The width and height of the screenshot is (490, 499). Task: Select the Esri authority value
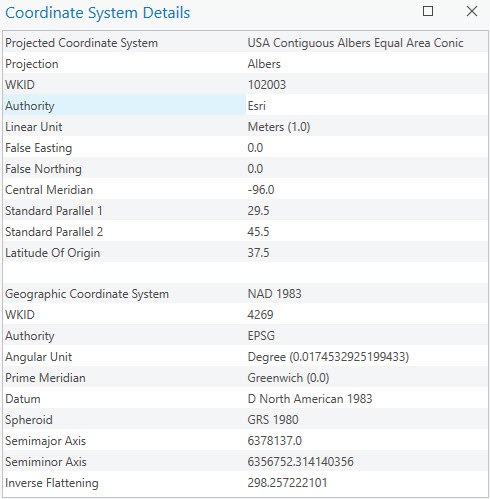pyautogui.click(x=256, y=106)
